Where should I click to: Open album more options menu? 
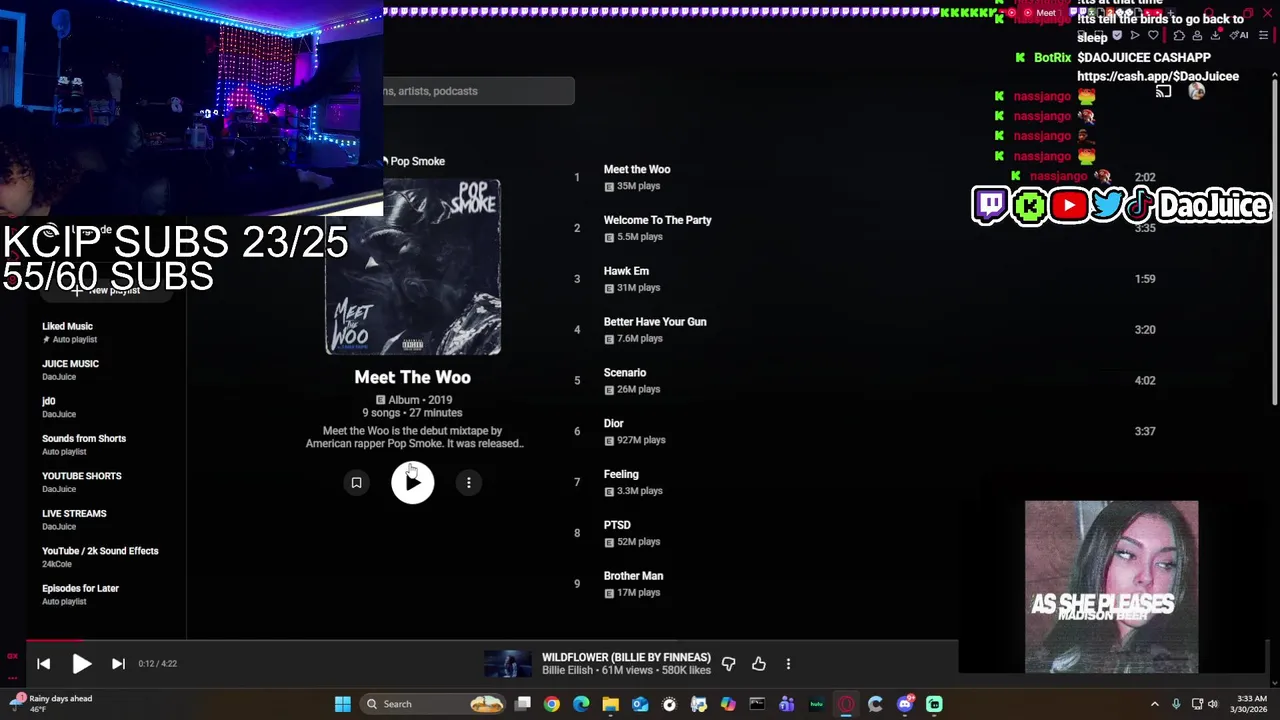click(469, 483)
